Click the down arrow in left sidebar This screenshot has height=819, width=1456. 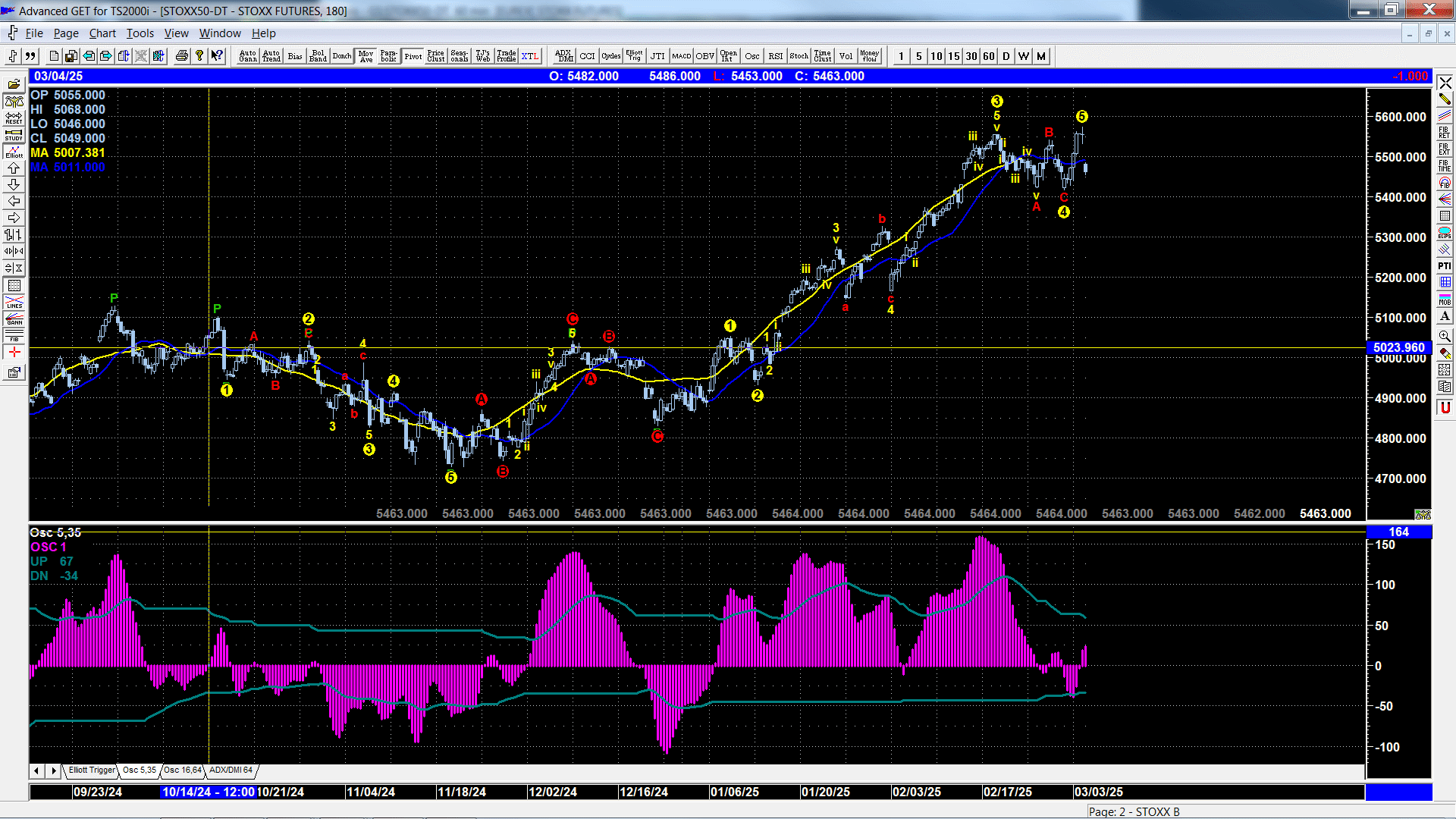click(14, 185)
